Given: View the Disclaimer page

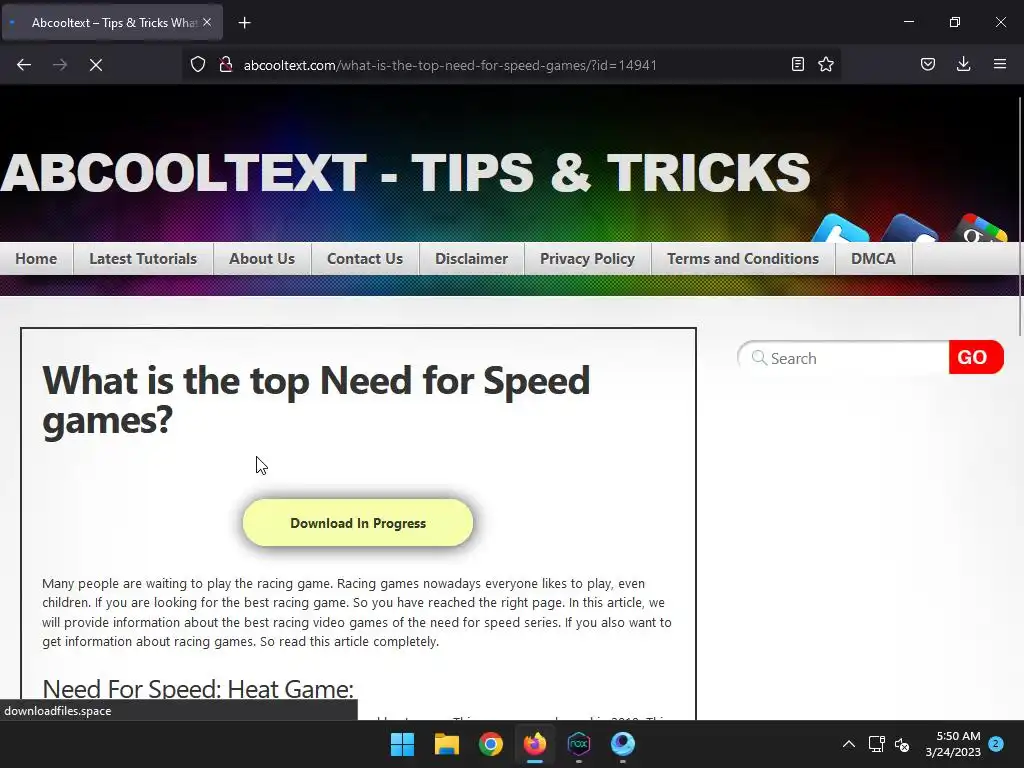Looking at the screenshot, I should pos(472,259).
